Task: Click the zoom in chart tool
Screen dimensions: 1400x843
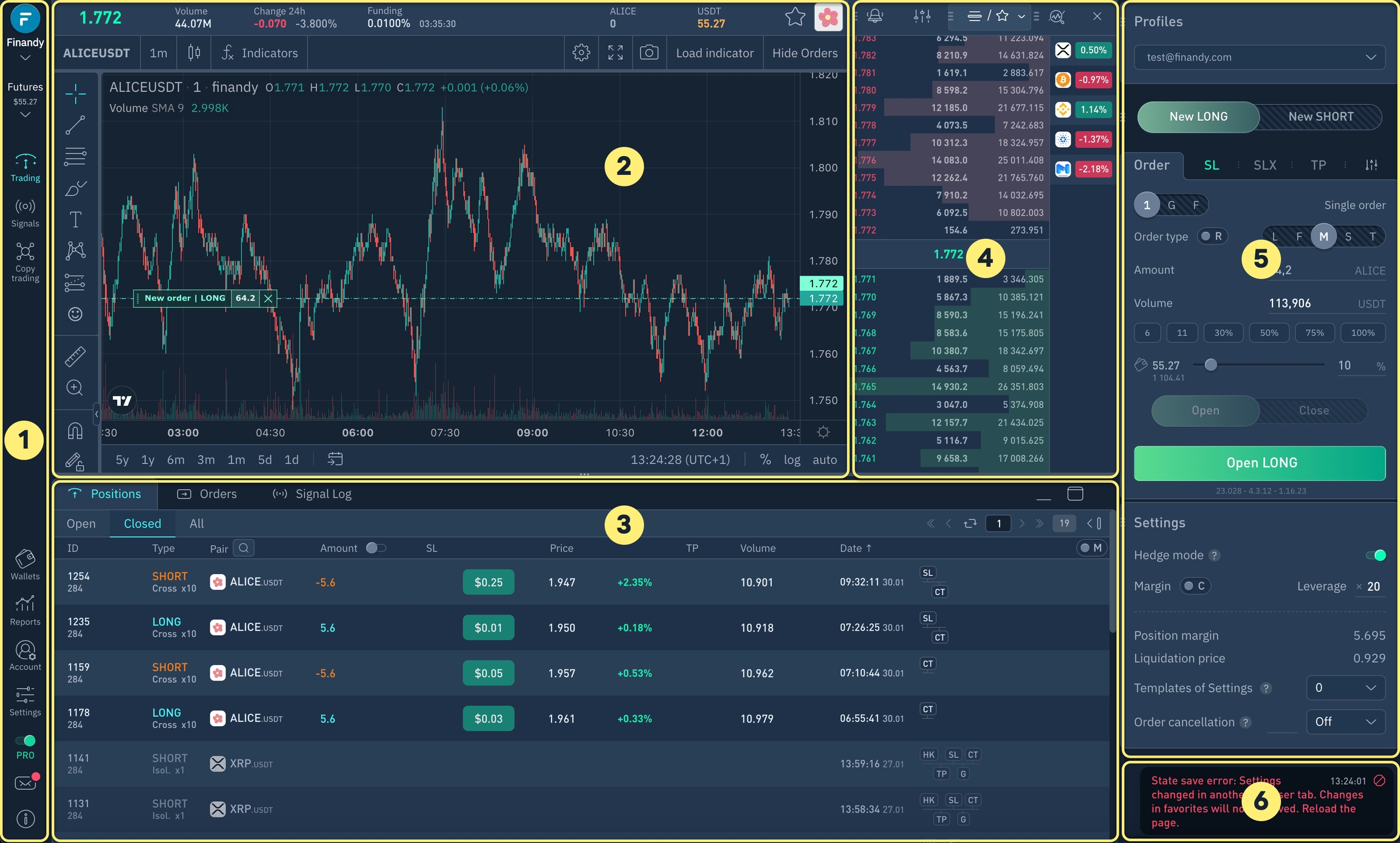Action: (x=75, y=387)
